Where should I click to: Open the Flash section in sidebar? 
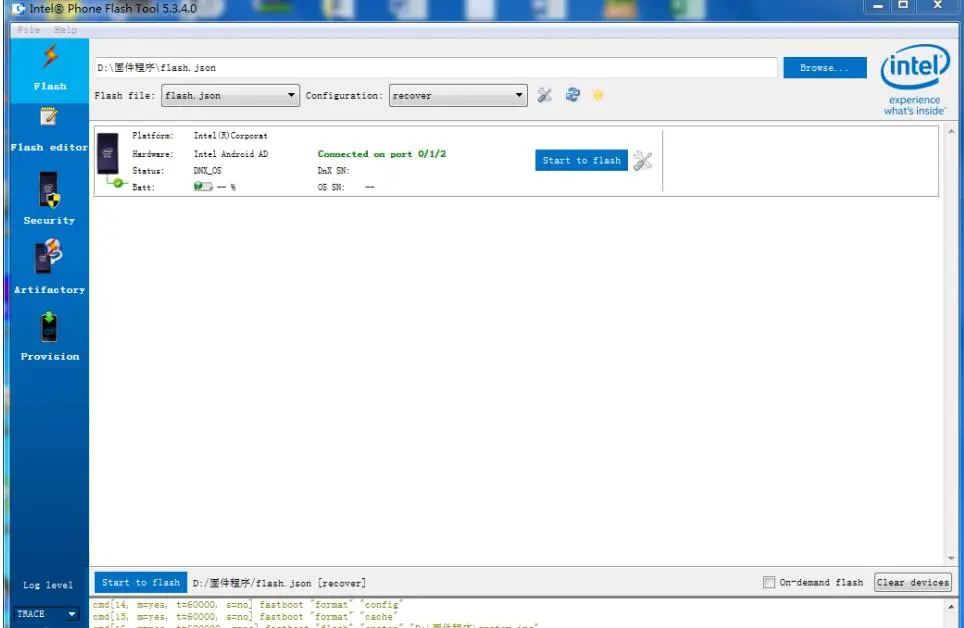(50, 69)
